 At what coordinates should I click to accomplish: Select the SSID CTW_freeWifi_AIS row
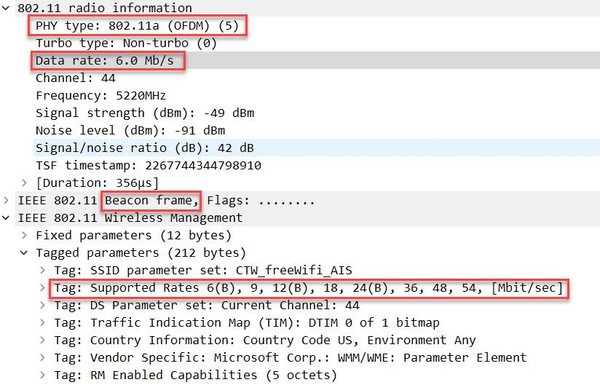click(x=203, y=270)
